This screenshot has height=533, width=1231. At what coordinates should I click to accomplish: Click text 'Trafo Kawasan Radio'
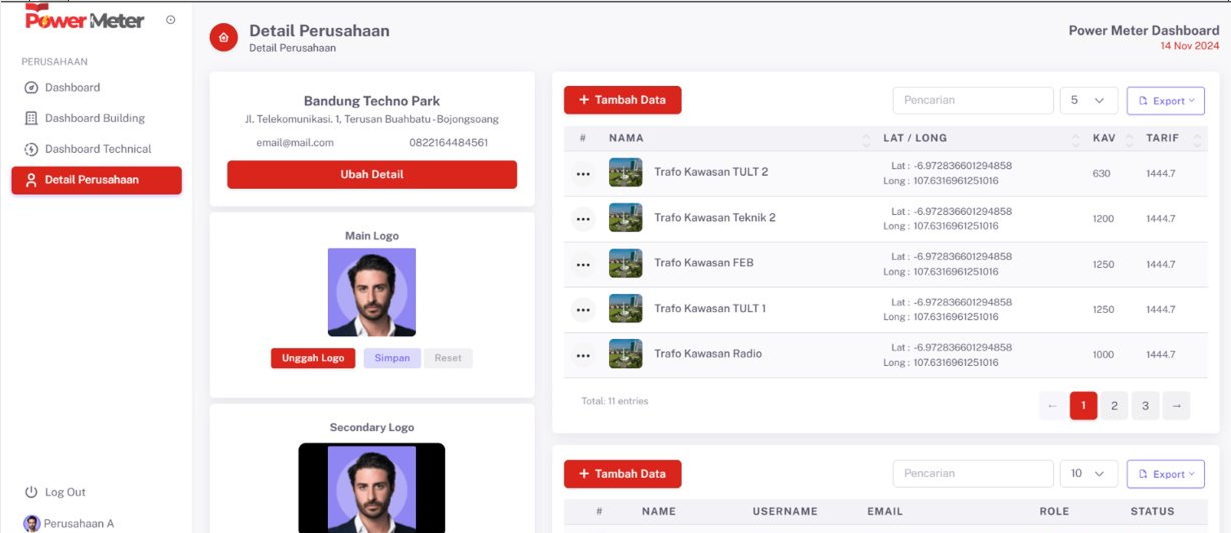[708, 354]
